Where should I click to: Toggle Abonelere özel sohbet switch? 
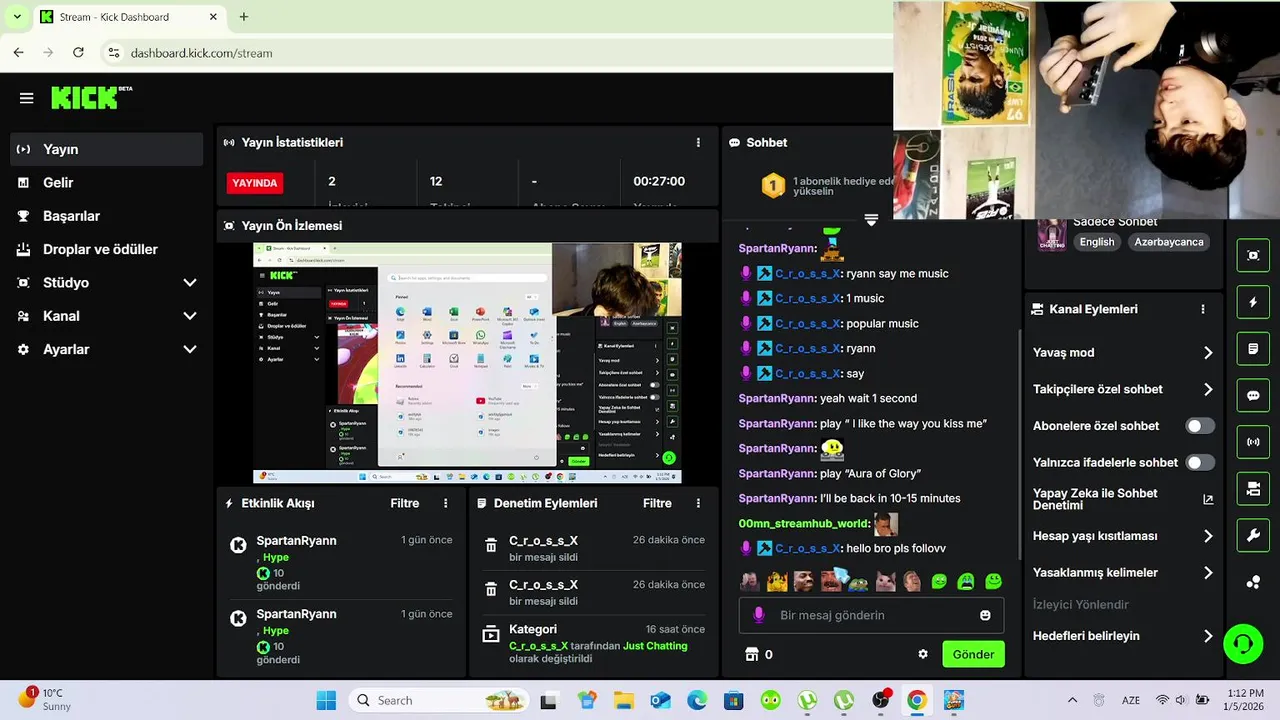tap(1200, 426)
